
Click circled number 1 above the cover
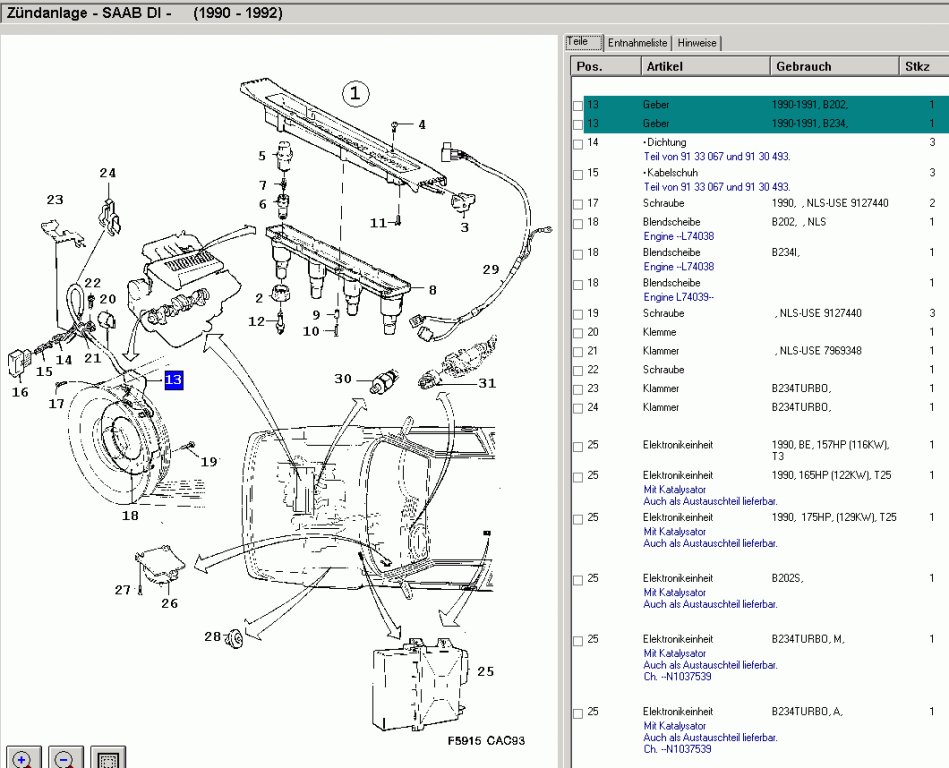coord(355,93)
